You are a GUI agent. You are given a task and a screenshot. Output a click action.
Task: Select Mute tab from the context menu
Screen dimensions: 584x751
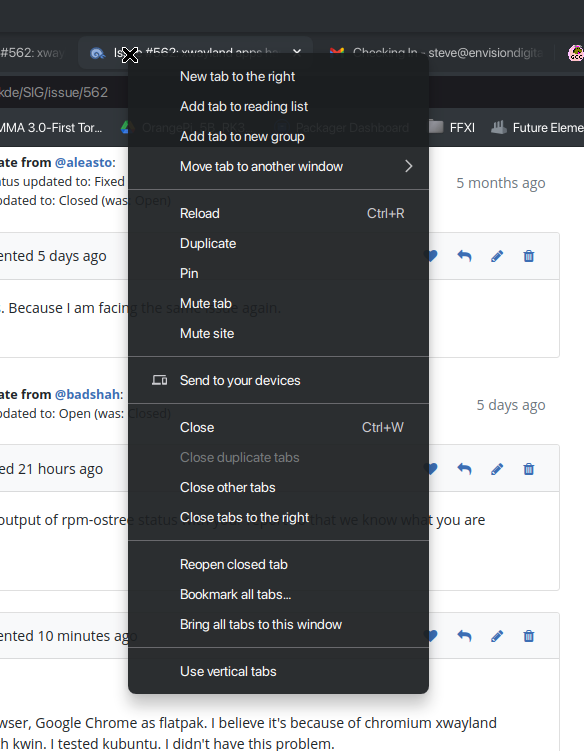pyautogui.click(x=278, y=303)
